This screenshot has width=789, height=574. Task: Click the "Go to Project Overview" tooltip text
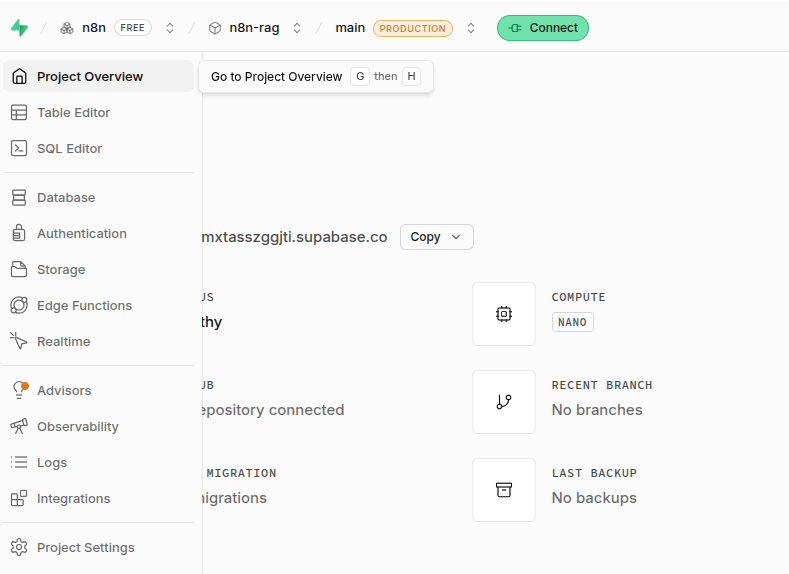point(276,76)
